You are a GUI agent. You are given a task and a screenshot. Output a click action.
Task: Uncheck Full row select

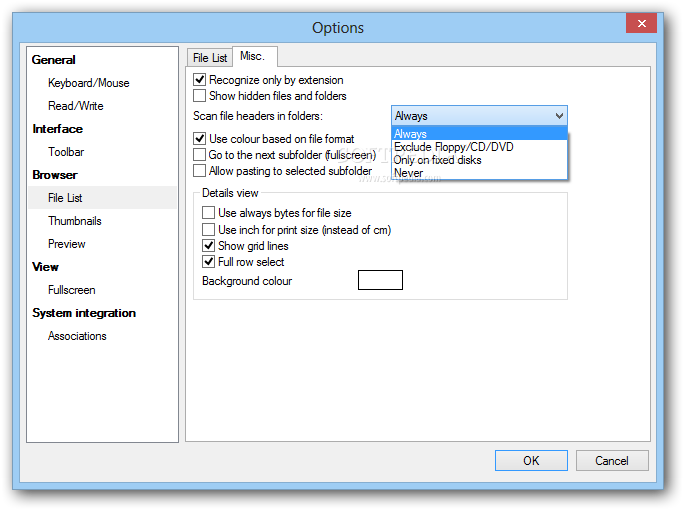[209, 262]
